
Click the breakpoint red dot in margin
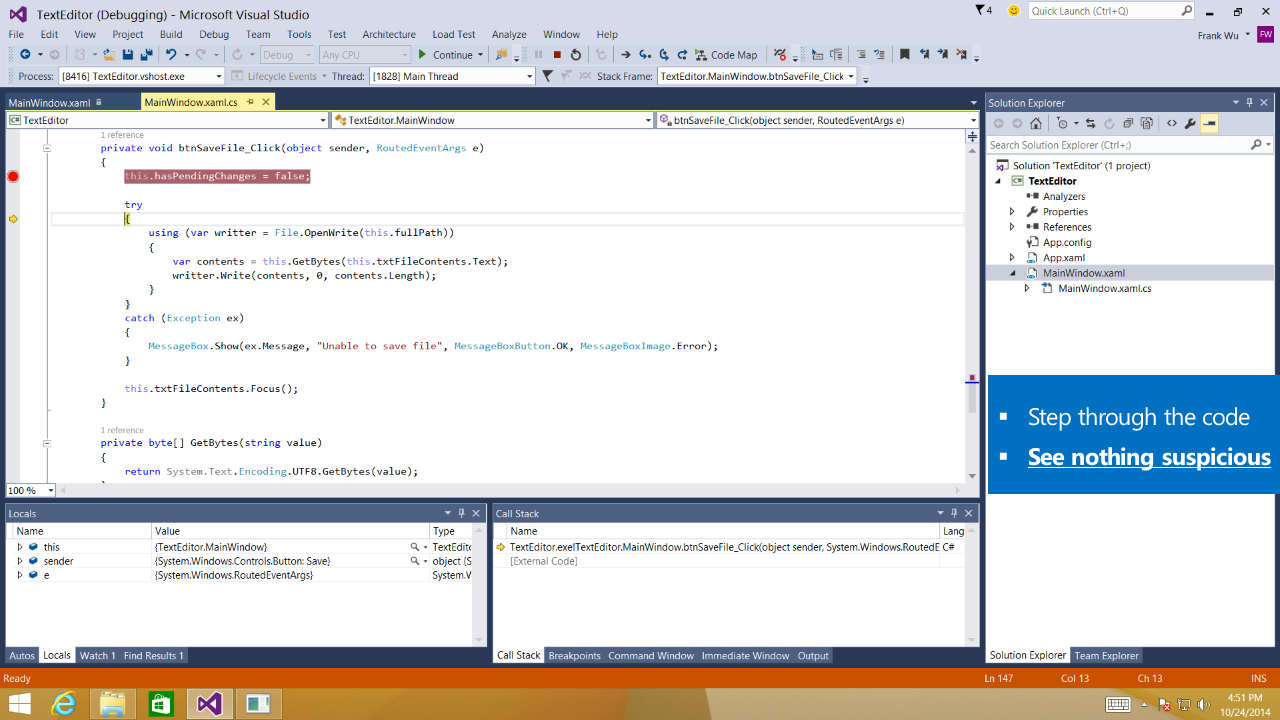[x=13, y=176]
